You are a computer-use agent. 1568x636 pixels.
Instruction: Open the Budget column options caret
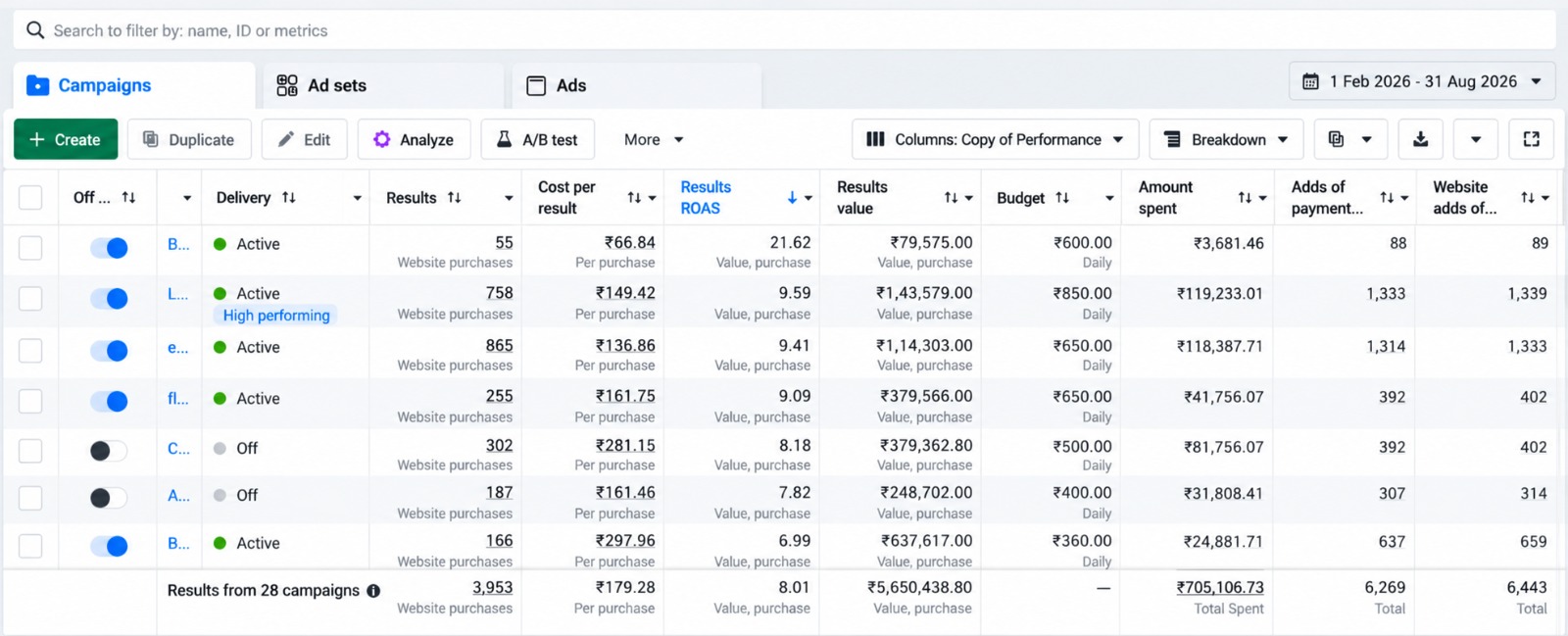point(1109,198)
